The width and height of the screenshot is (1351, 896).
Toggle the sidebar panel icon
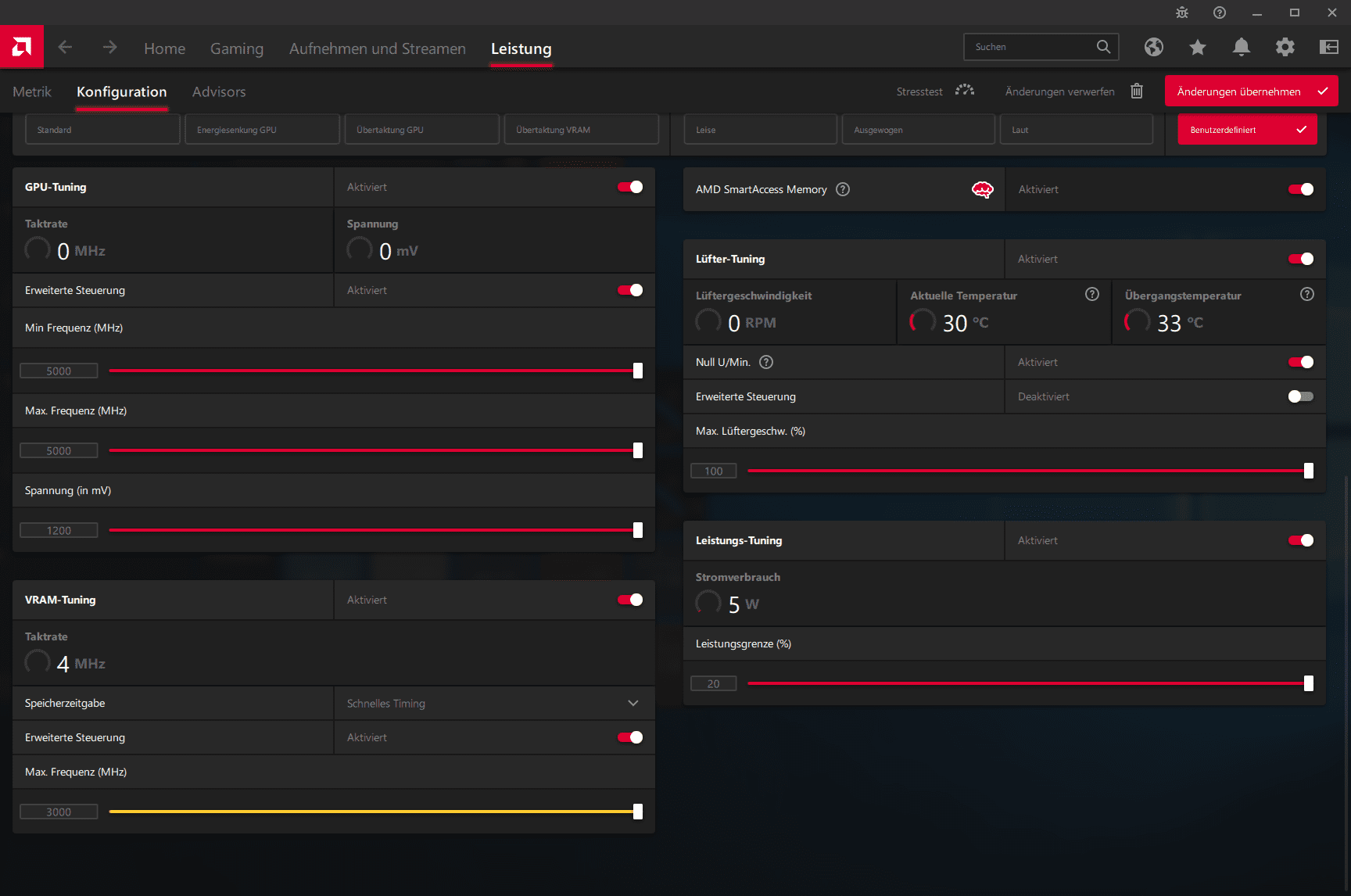click(x=1328, y=47)
